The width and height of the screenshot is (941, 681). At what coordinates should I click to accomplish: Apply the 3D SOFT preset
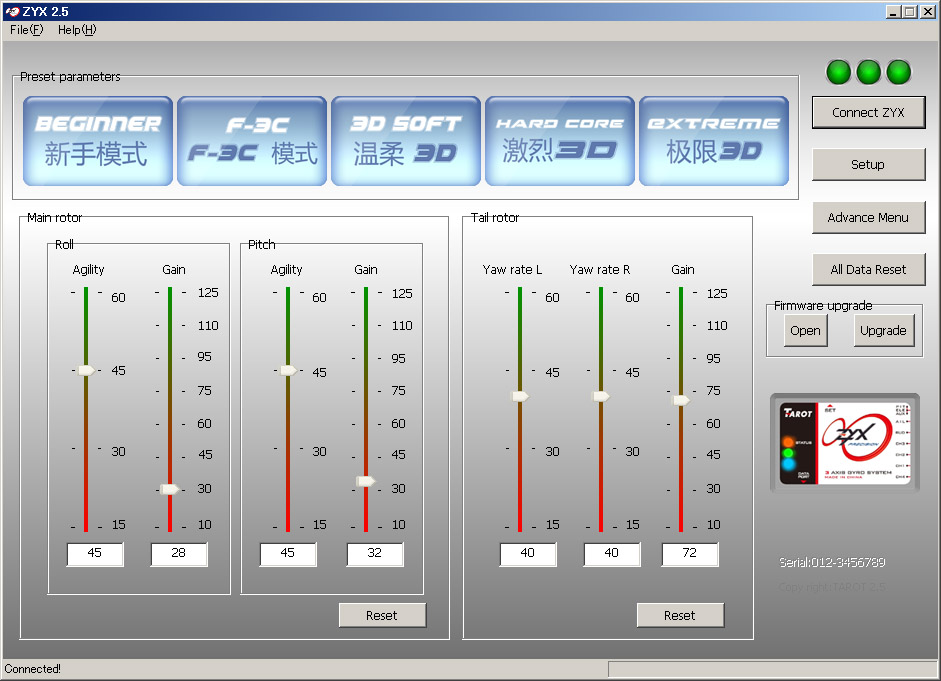406,141
